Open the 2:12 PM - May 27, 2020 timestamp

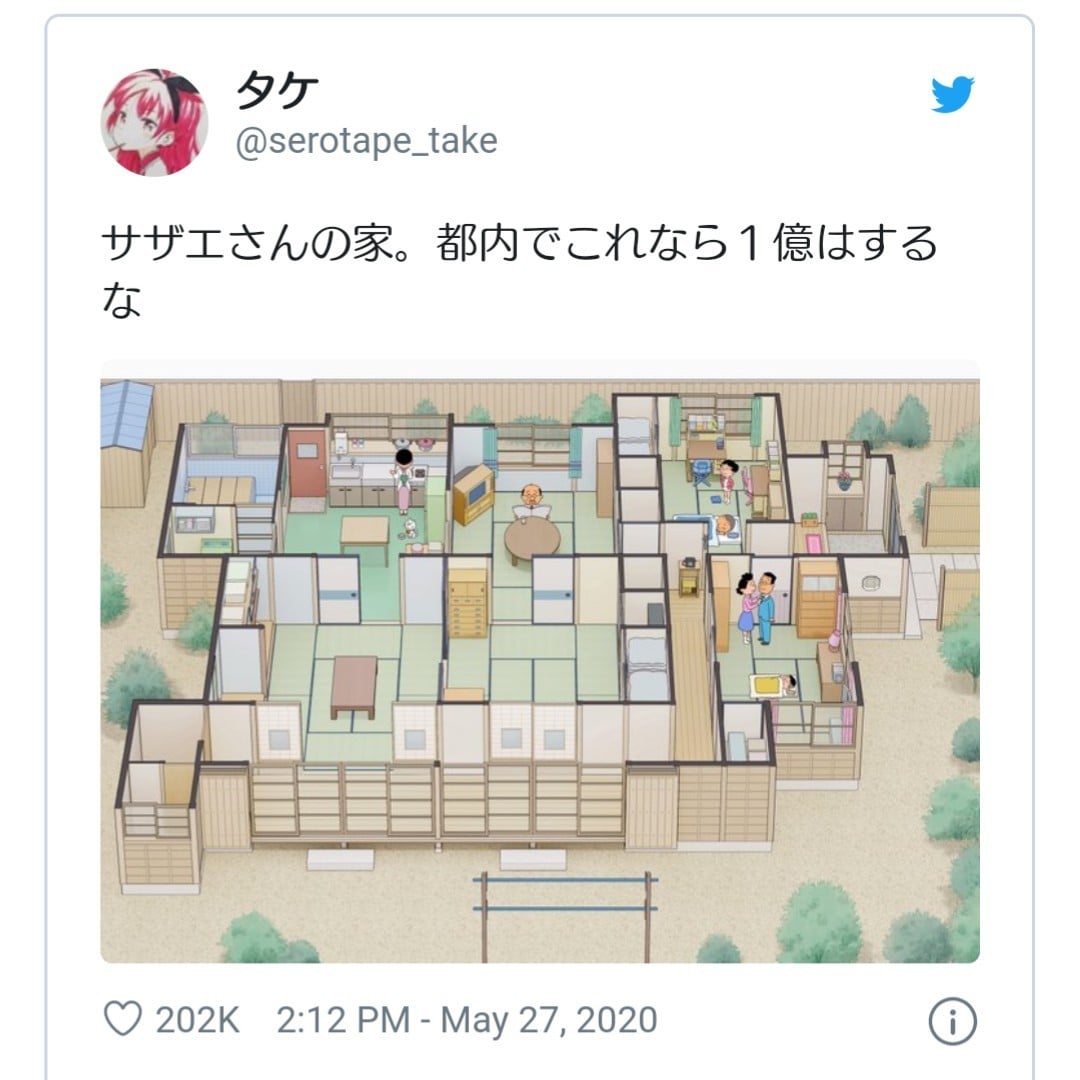466,1020
